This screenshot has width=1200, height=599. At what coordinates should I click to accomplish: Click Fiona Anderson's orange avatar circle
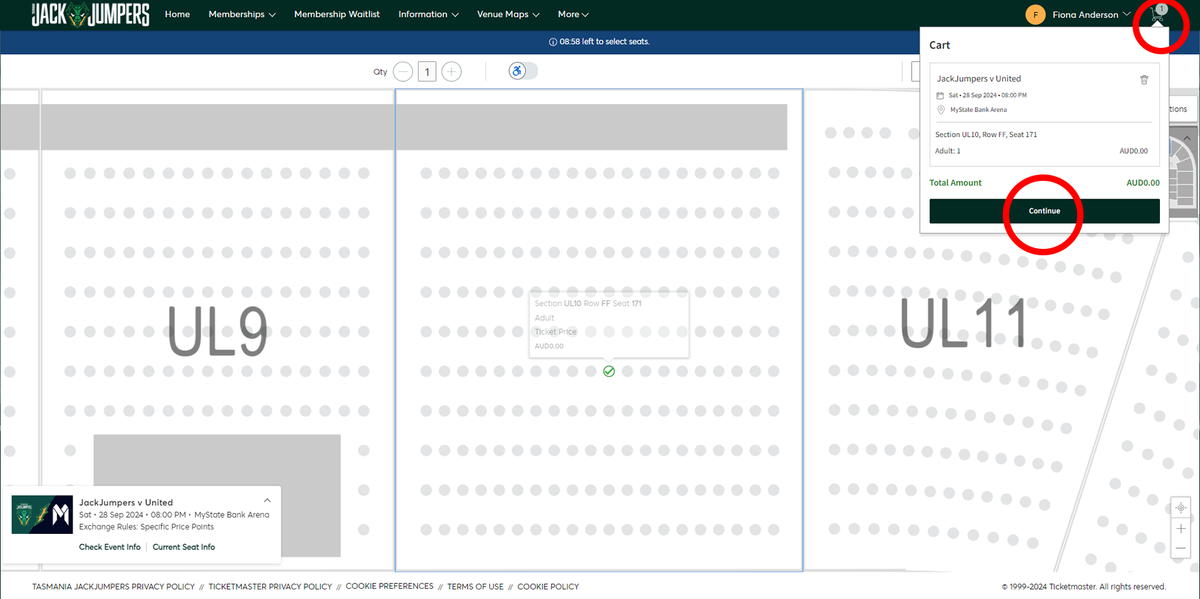click(1035, 15)
